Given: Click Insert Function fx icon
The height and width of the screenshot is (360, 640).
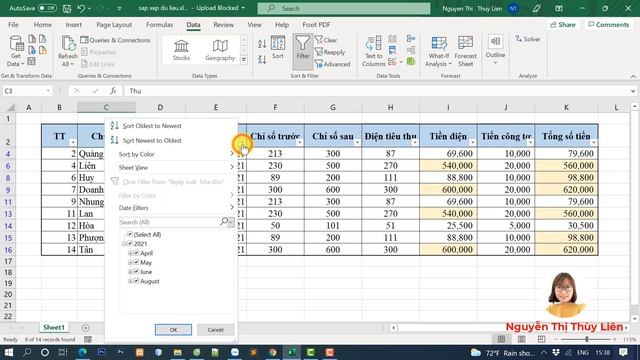Looking at the screenshot, I should [x=113, y=91].
